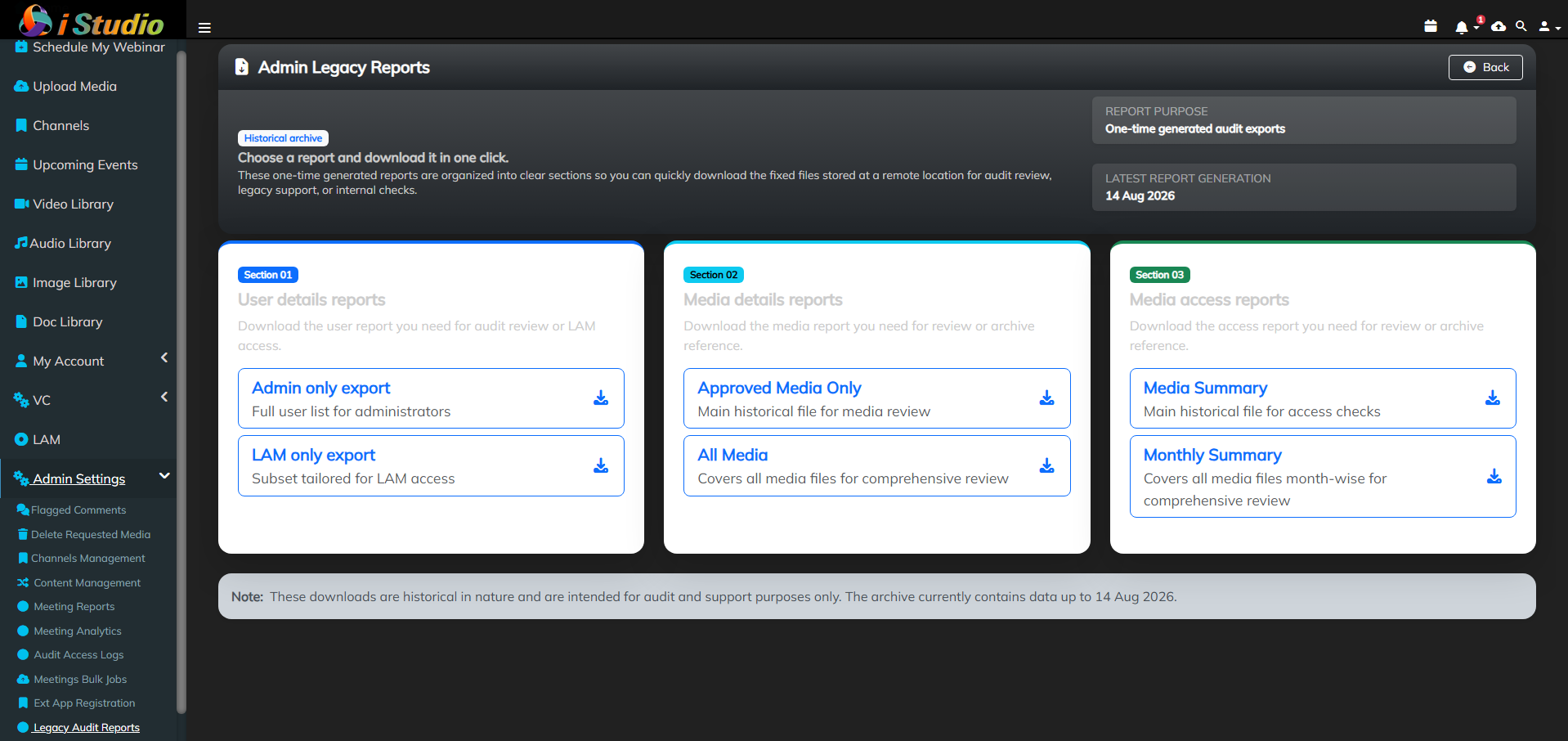The image size is (1568, 741).
Task: Click the Audio Library music note icon
Action: click(x=21, y=242)
